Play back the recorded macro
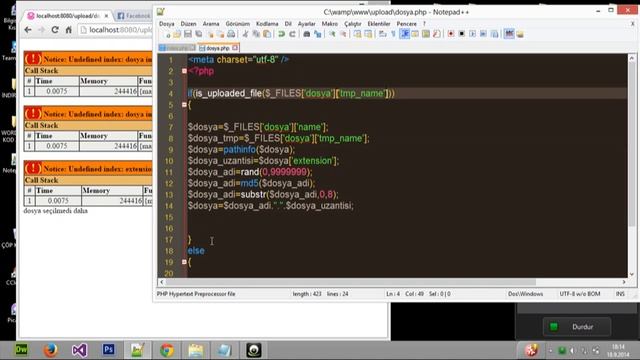This screenshot has height=360, width=640. pyautogui.click(x=473, y=34)
